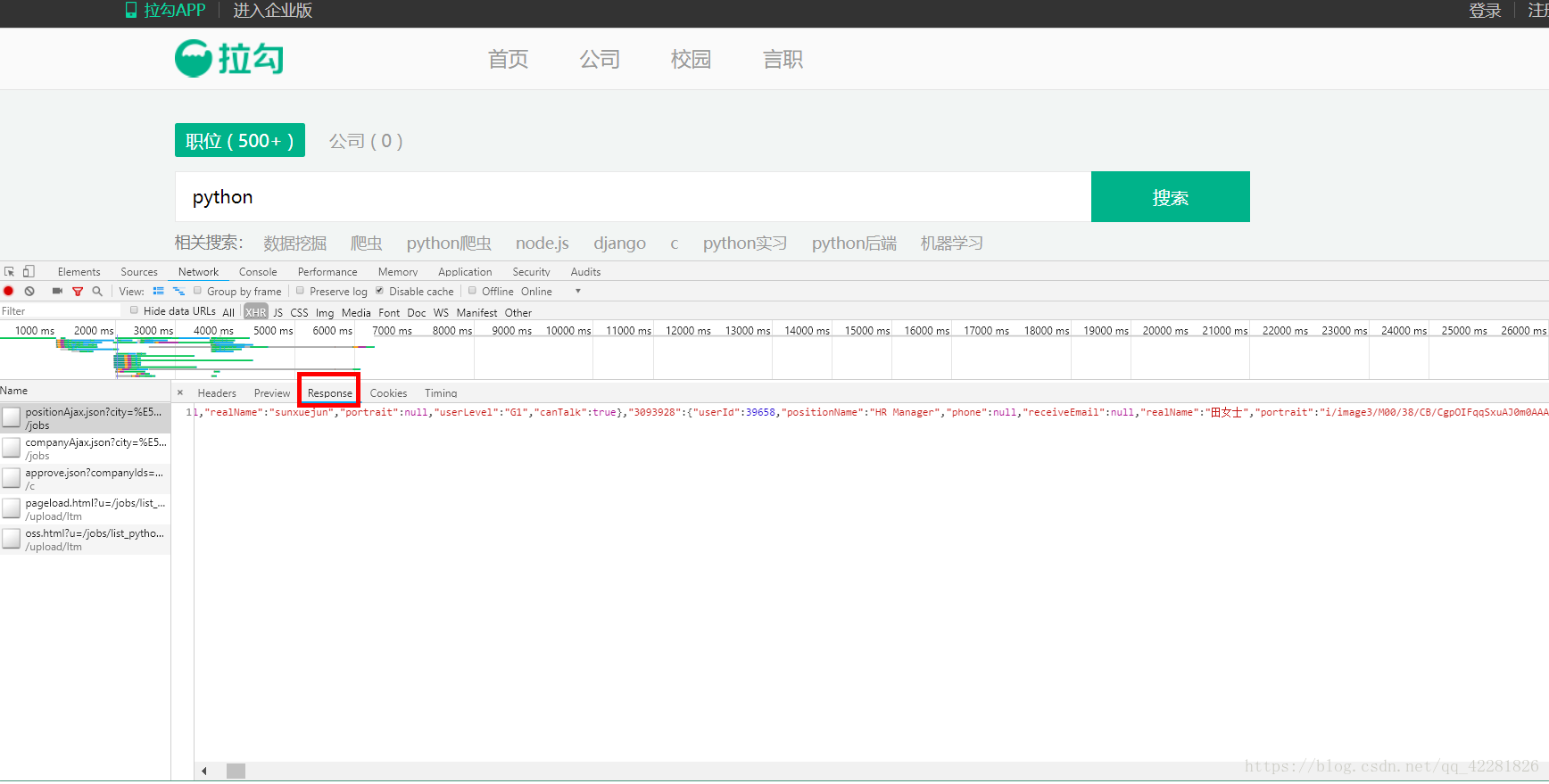Click the horizontal scrollbar thumb in response
The image size is (1549, 784).
(236, 772)
